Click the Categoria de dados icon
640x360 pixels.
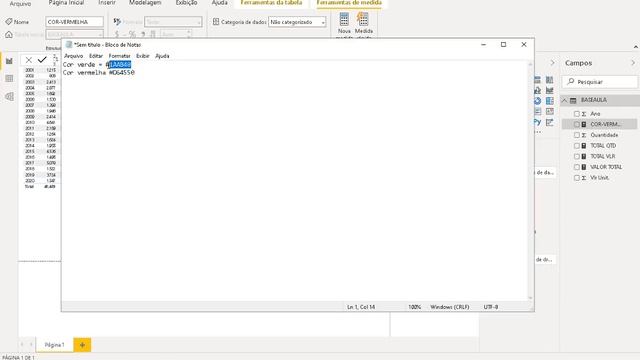point(216,22)
